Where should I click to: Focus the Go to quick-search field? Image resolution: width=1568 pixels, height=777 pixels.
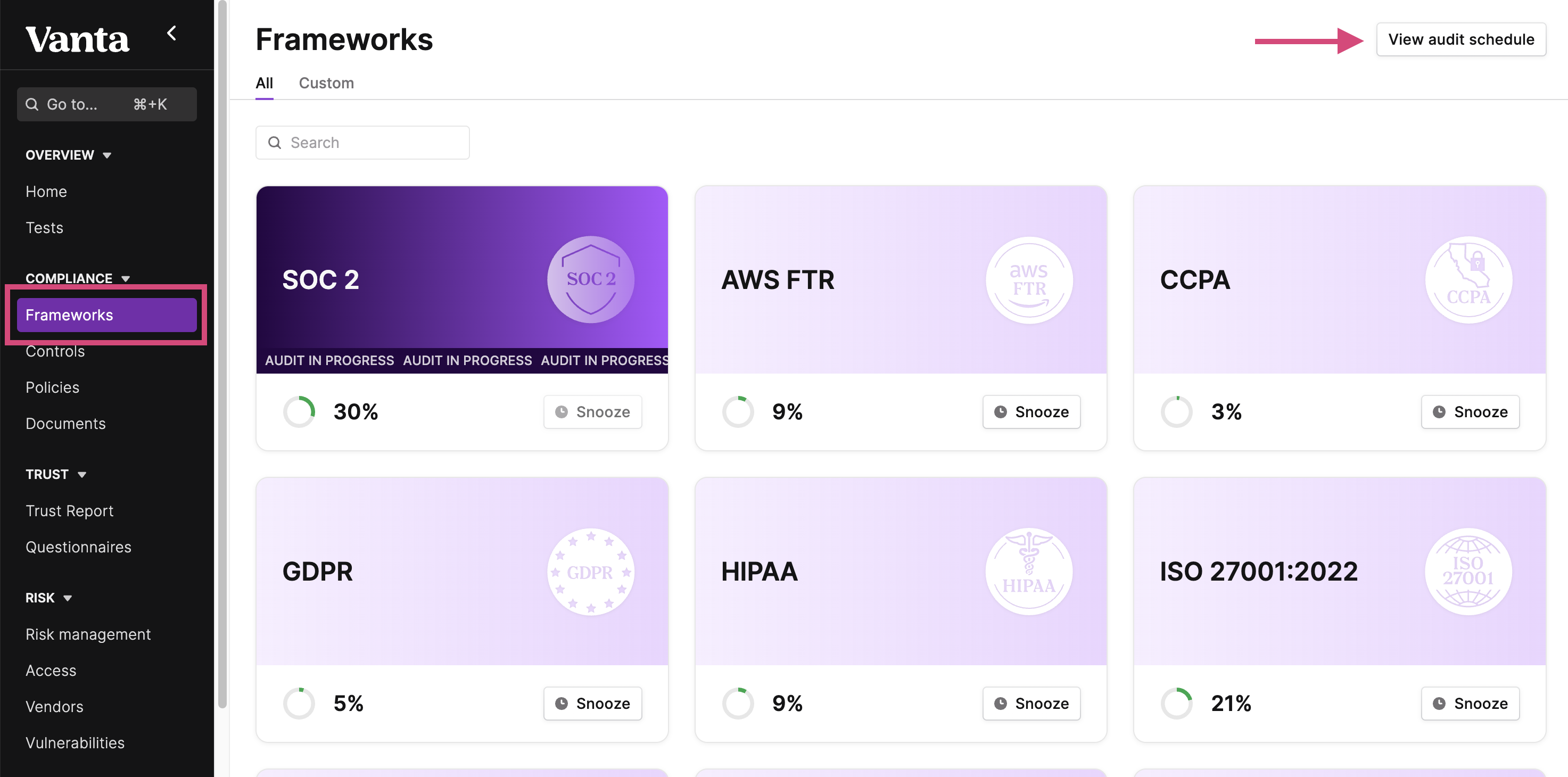click(106, 104)
